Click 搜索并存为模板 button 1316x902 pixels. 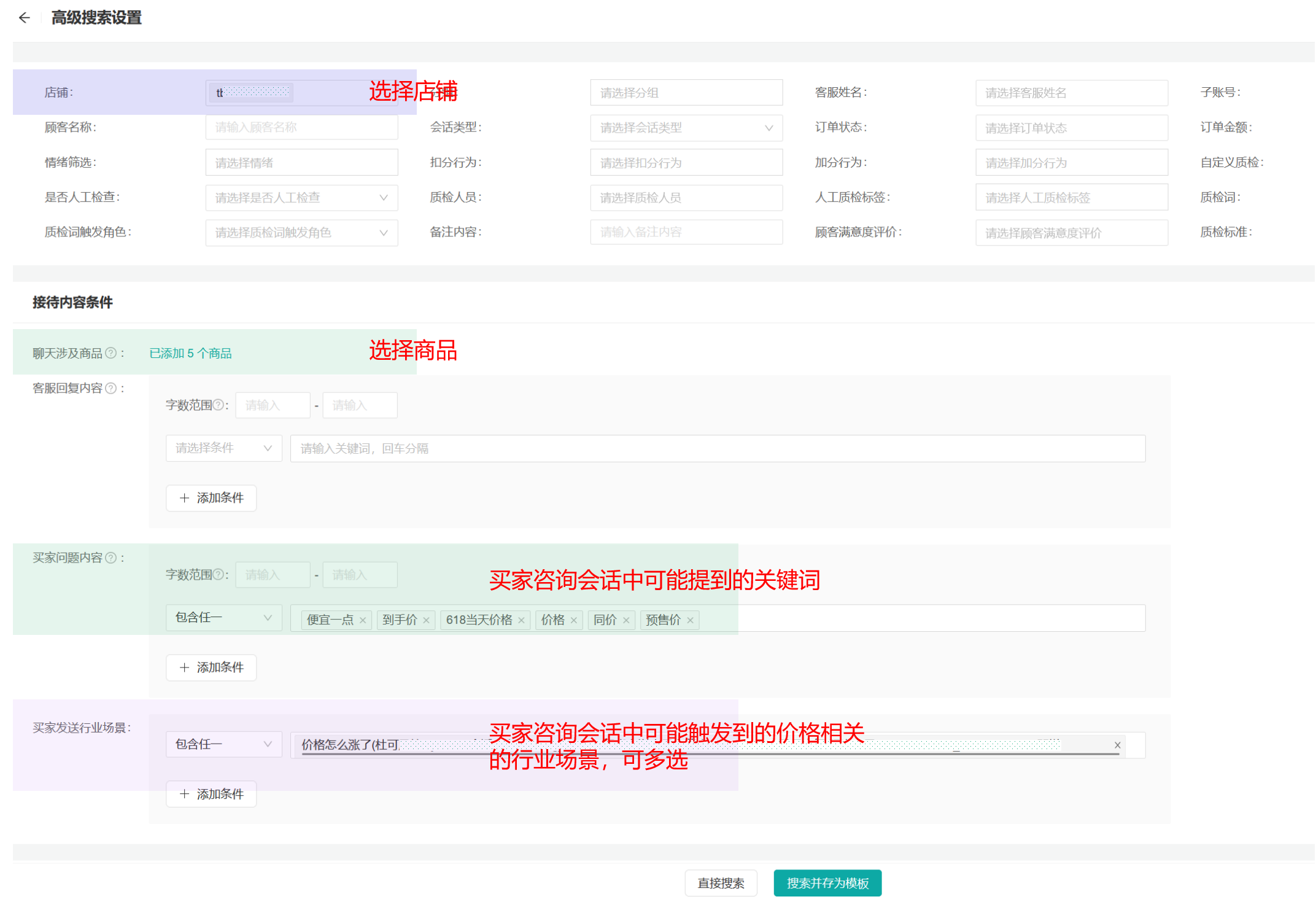click(x=827, y=883)
